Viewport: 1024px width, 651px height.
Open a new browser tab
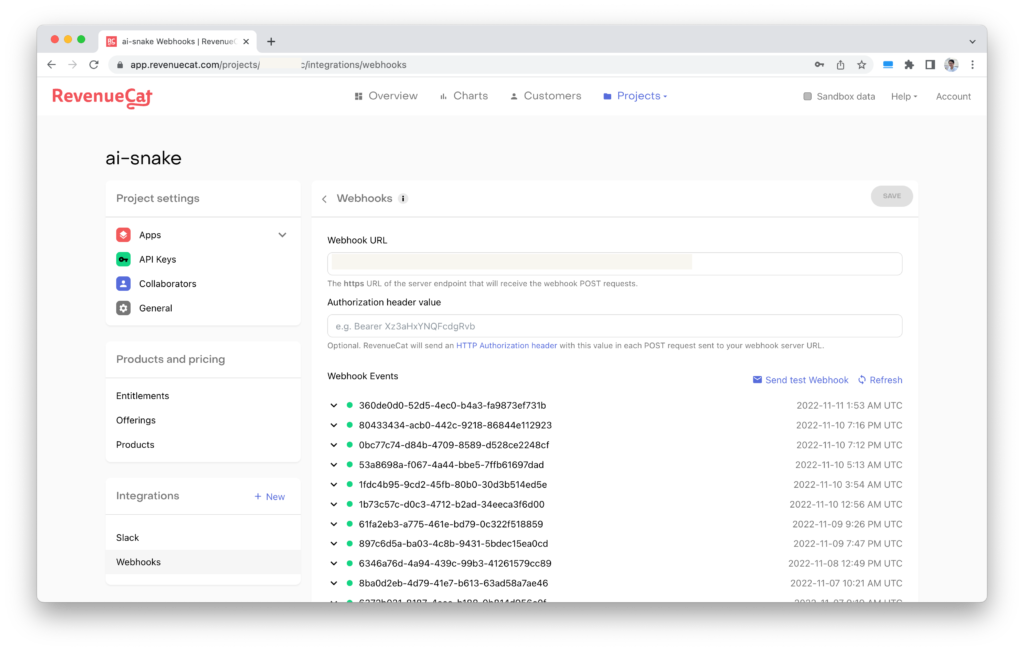coord(271,42)
